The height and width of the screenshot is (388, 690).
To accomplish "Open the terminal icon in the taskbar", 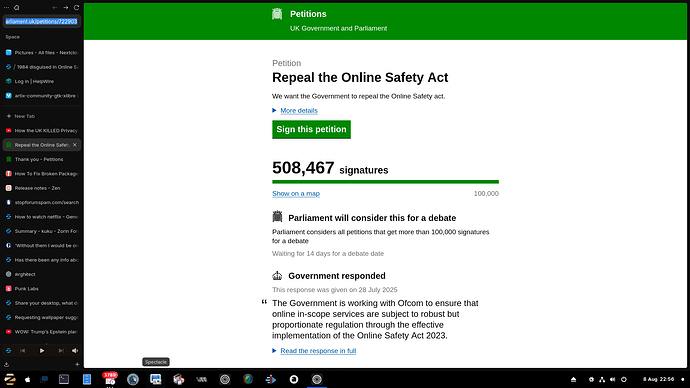I will click(64, 379).
